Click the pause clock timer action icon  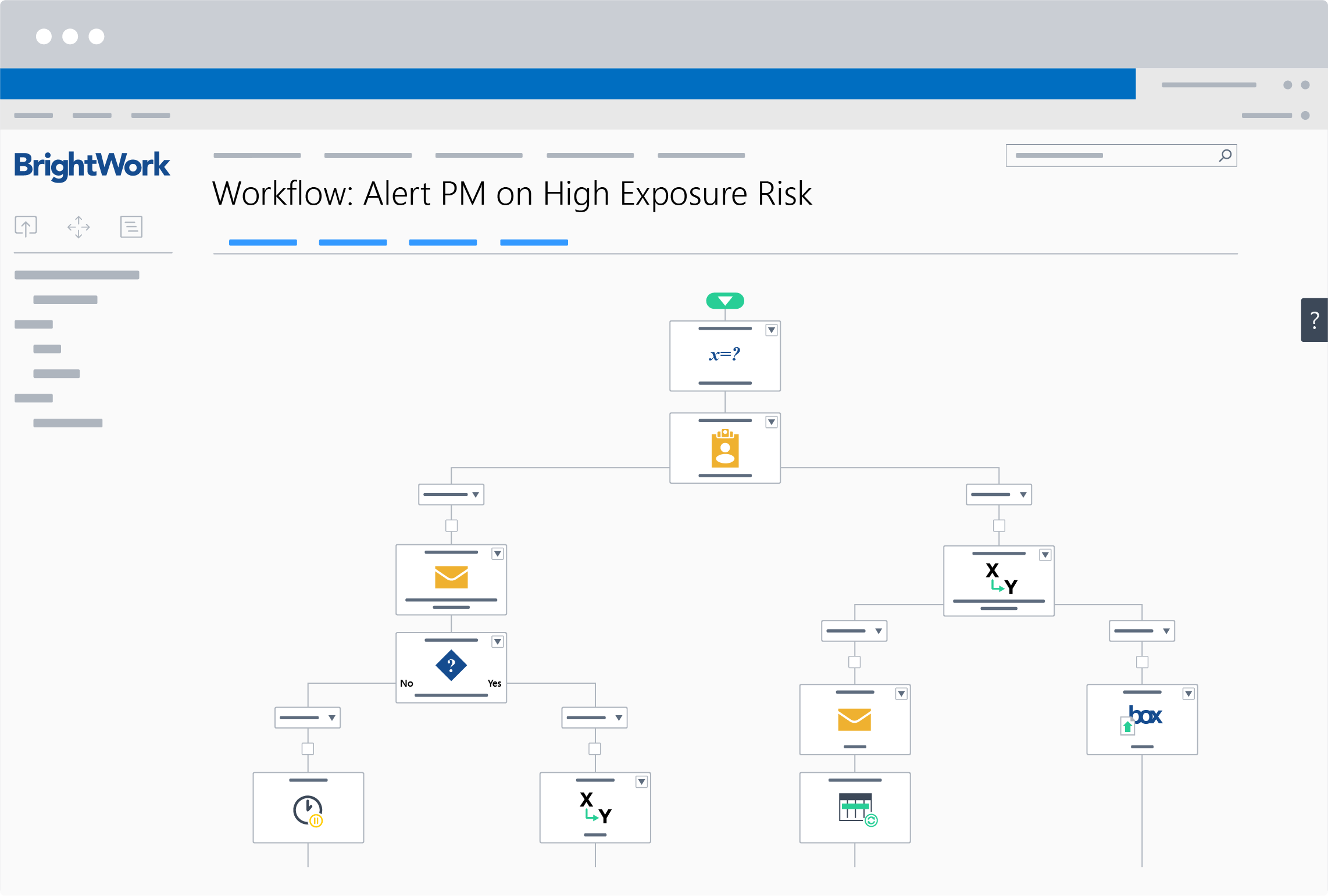pos(308,810)
